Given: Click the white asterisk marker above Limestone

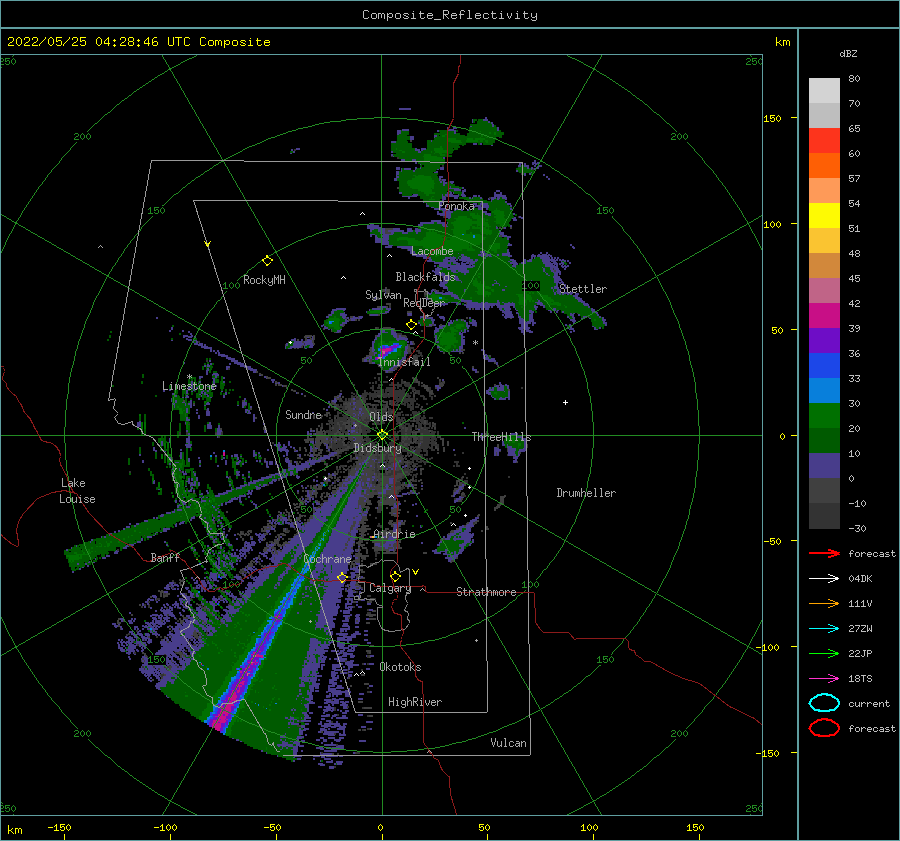Looking at the screenshot, I should pos(189,377).
